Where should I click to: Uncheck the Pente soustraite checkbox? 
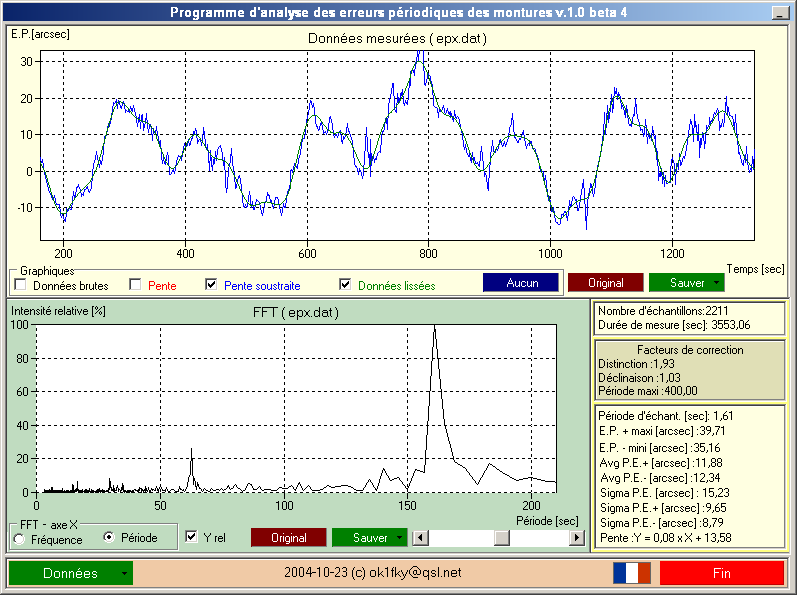click(211, 285)
